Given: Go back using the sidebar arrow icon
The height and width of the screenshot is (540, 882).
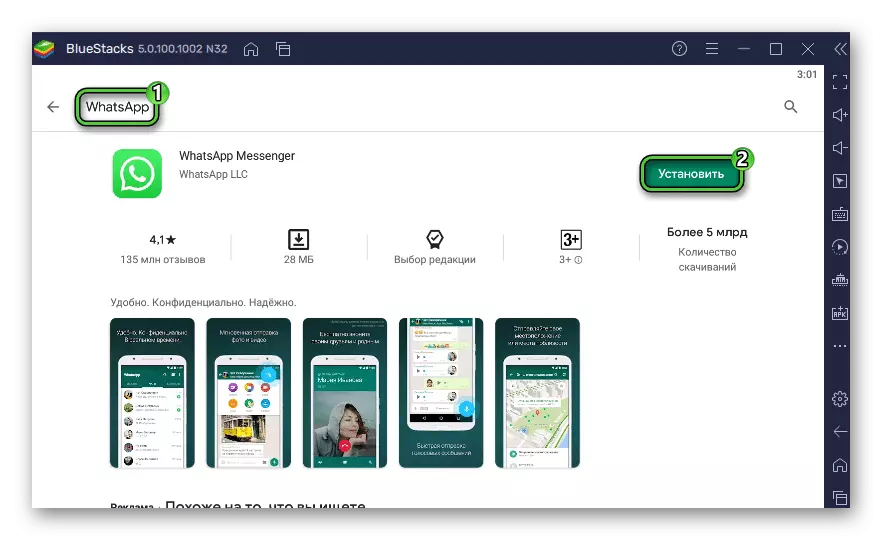Looking at the screenshot, I should click(x=840, y=431).
